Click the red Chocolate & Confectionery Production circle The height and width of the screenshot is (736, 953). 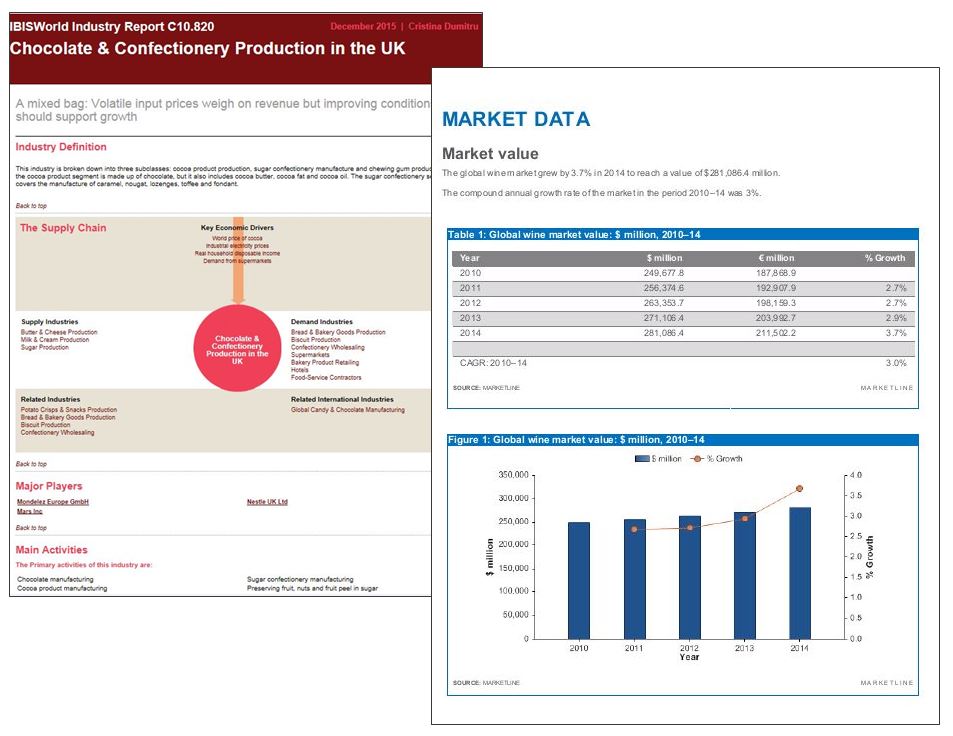(237, 348)
